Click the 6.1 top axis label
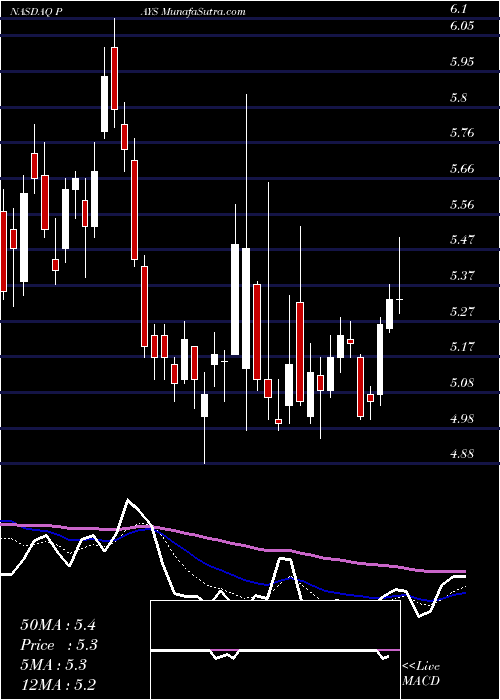The height and width of the screenshot is (700, 500). click(x=458, y=9)
